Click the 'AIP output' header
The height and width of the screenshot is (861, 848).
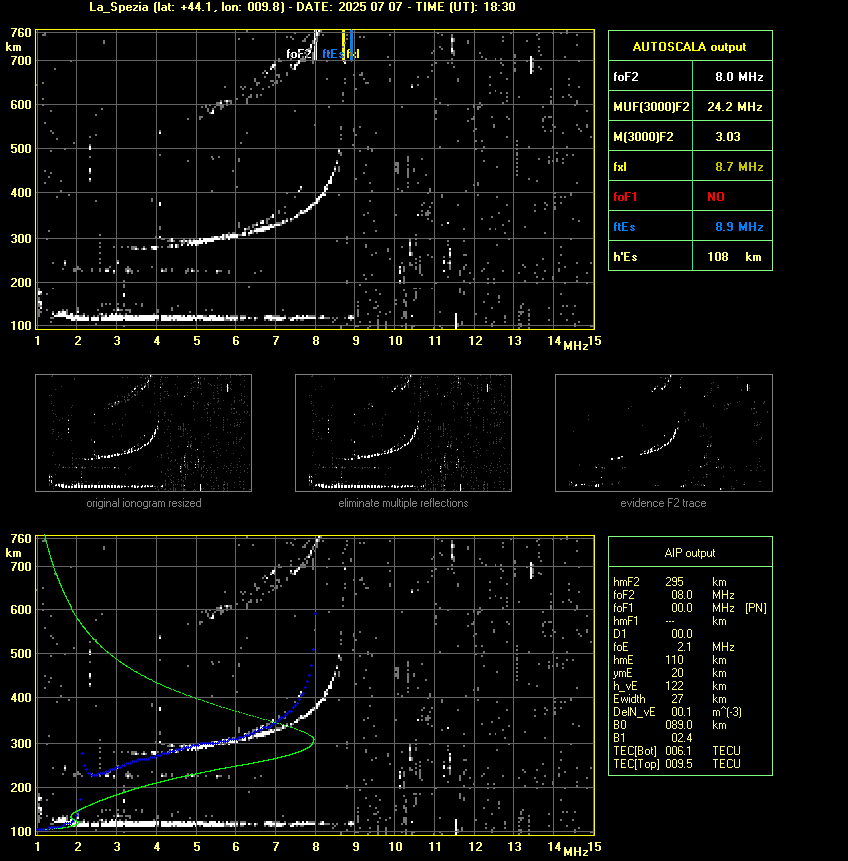tap(690, 553)
